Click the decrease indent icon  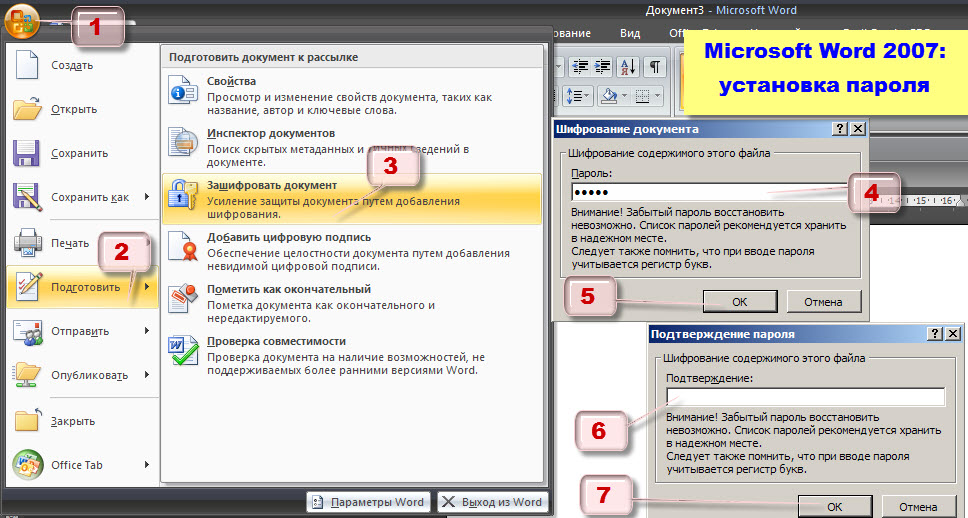point(580,67)
